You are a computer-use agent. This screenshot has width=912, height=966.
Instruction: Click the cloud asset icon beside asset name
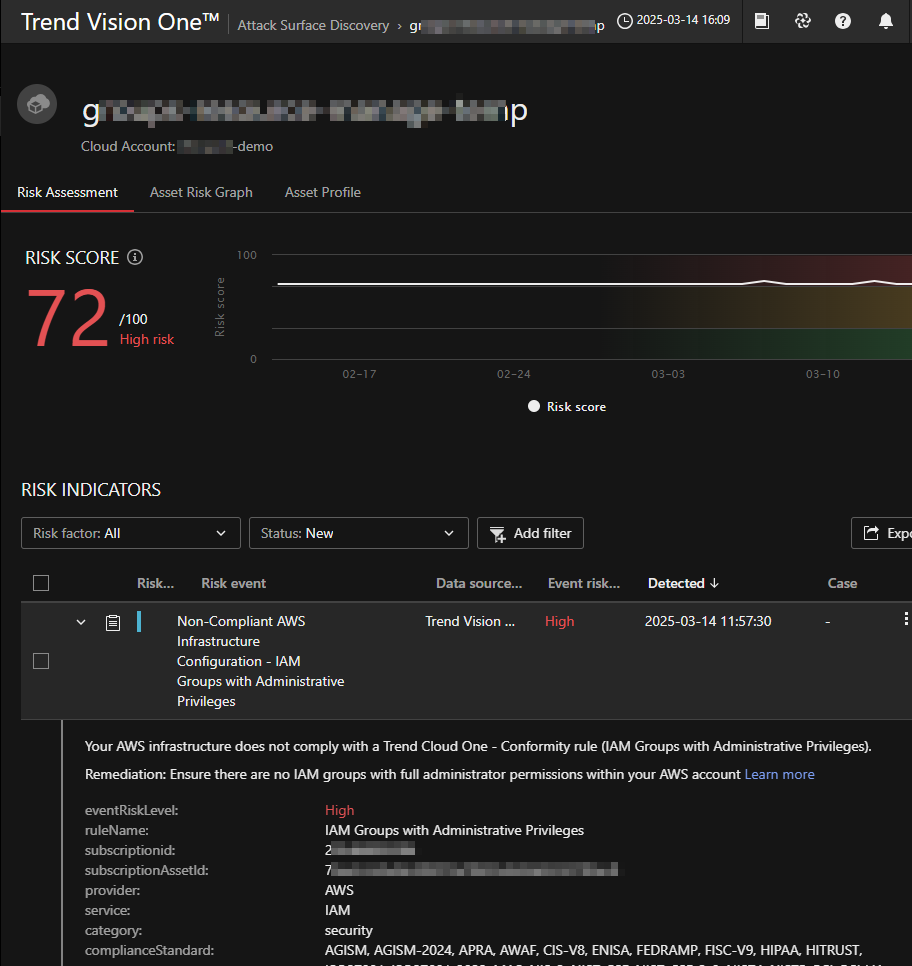click(37, 105)
